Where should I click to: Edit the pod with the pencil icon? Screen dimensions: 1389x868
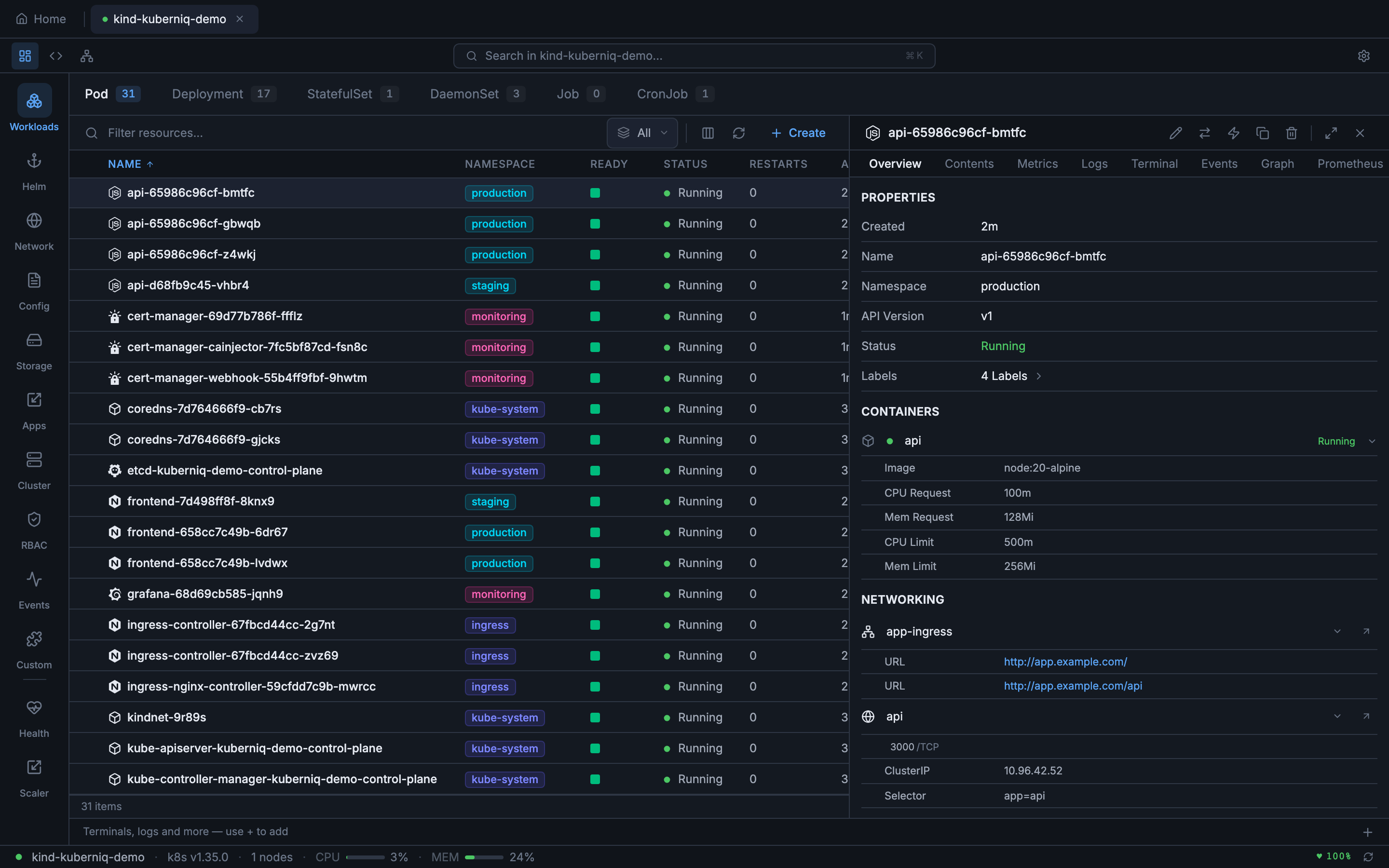(1175, 133)
